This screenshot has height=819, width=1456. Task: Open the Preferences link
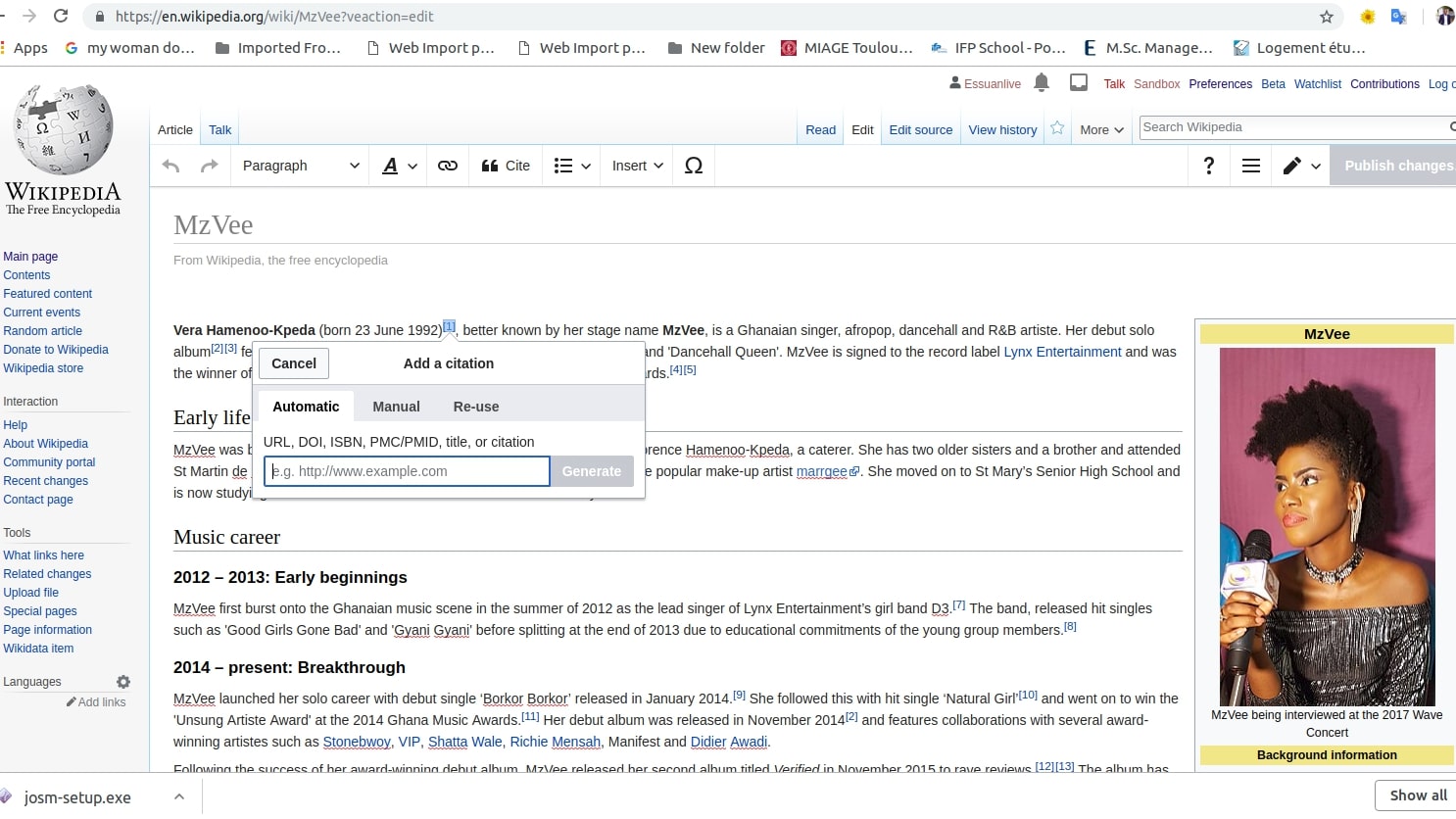1221,84
